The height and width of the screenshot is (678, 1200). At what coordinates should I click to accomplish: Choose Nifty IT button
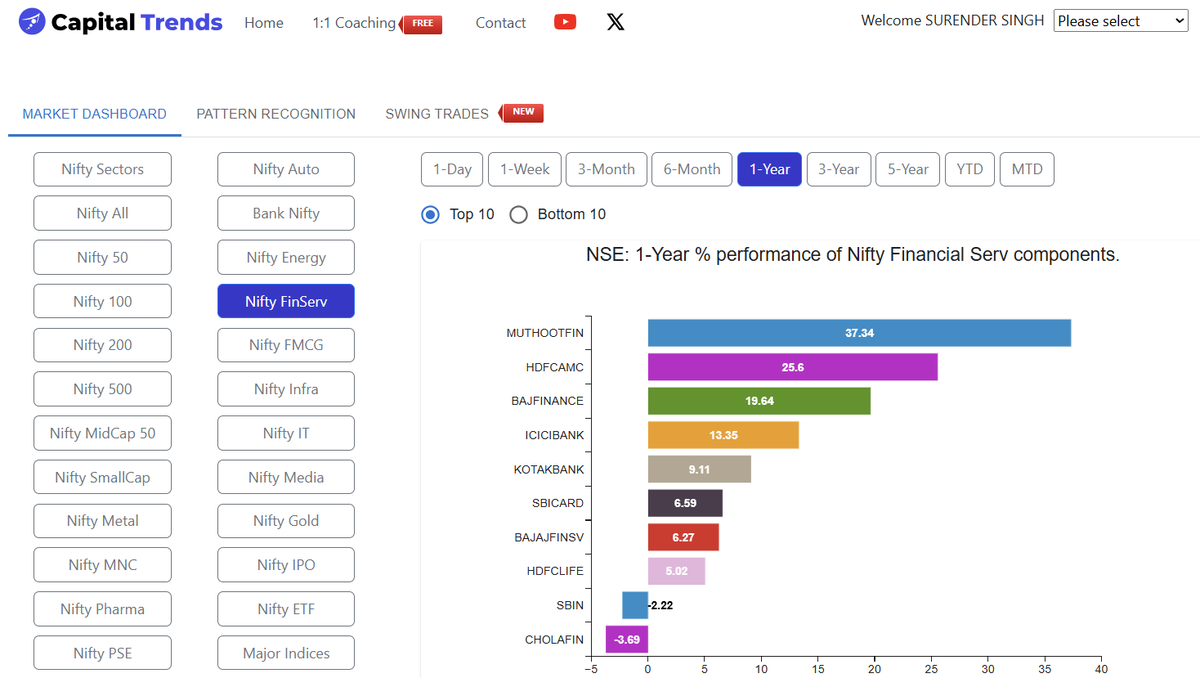click(x=286, y=433)
